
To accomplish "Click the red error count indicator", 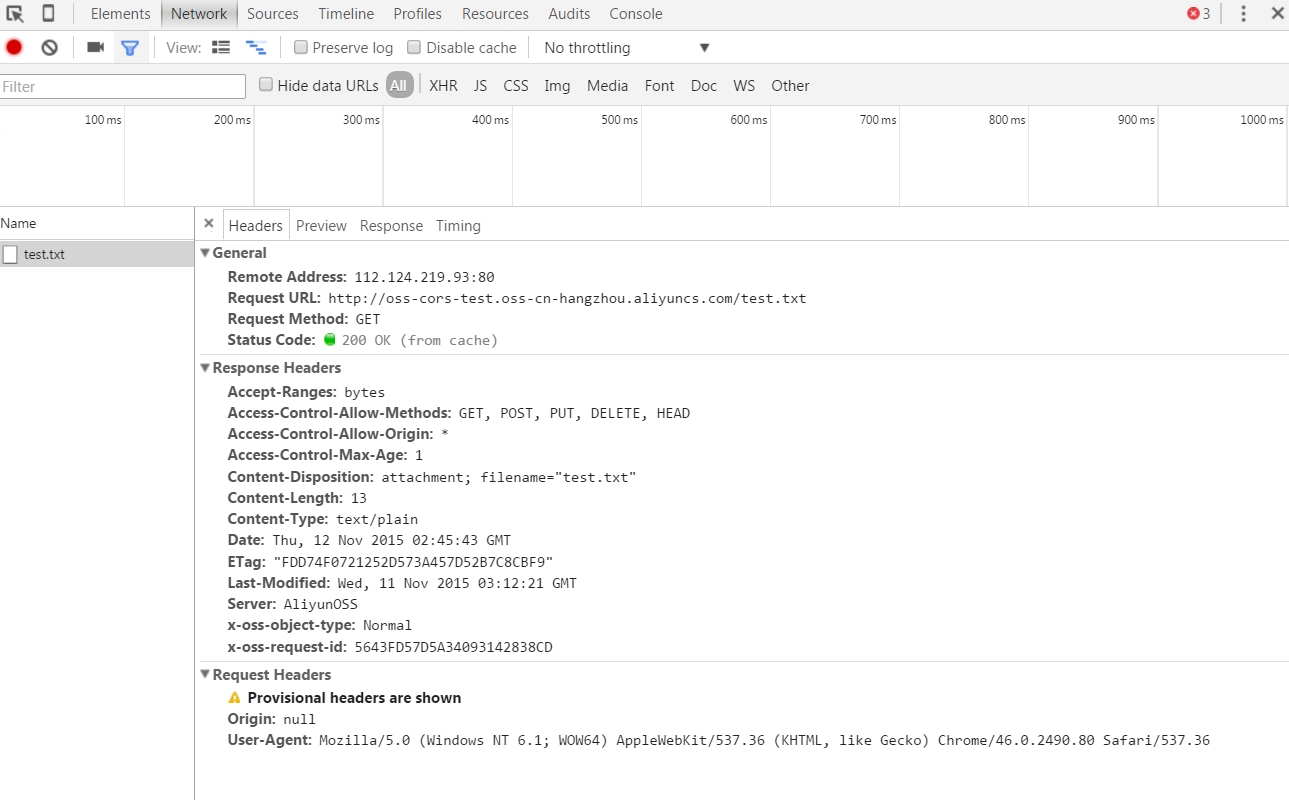I will (x=1198, y=14).
